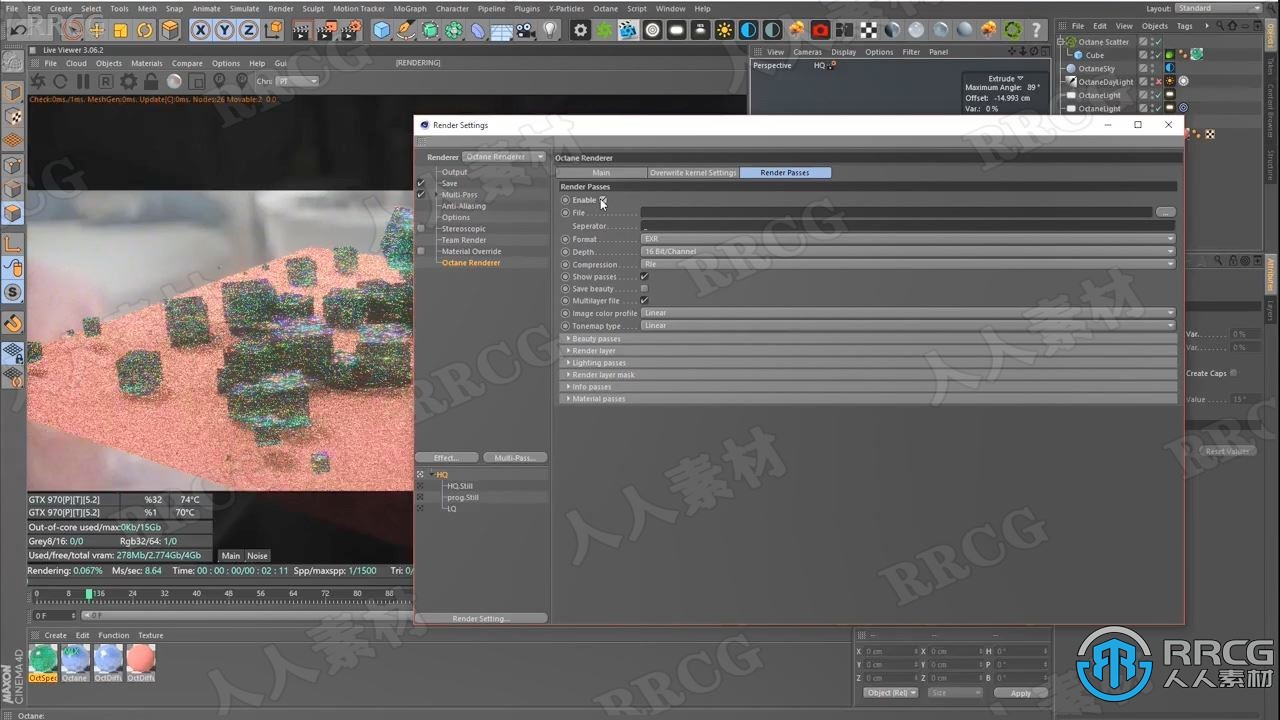This screenshot has width=1280, height=720.
Task: Select the Move tool cross icon
Action: 97,30
